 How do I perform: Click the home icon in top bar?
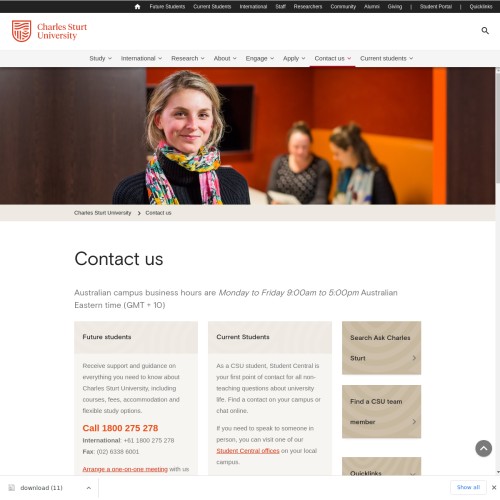[x=137, y=7]
